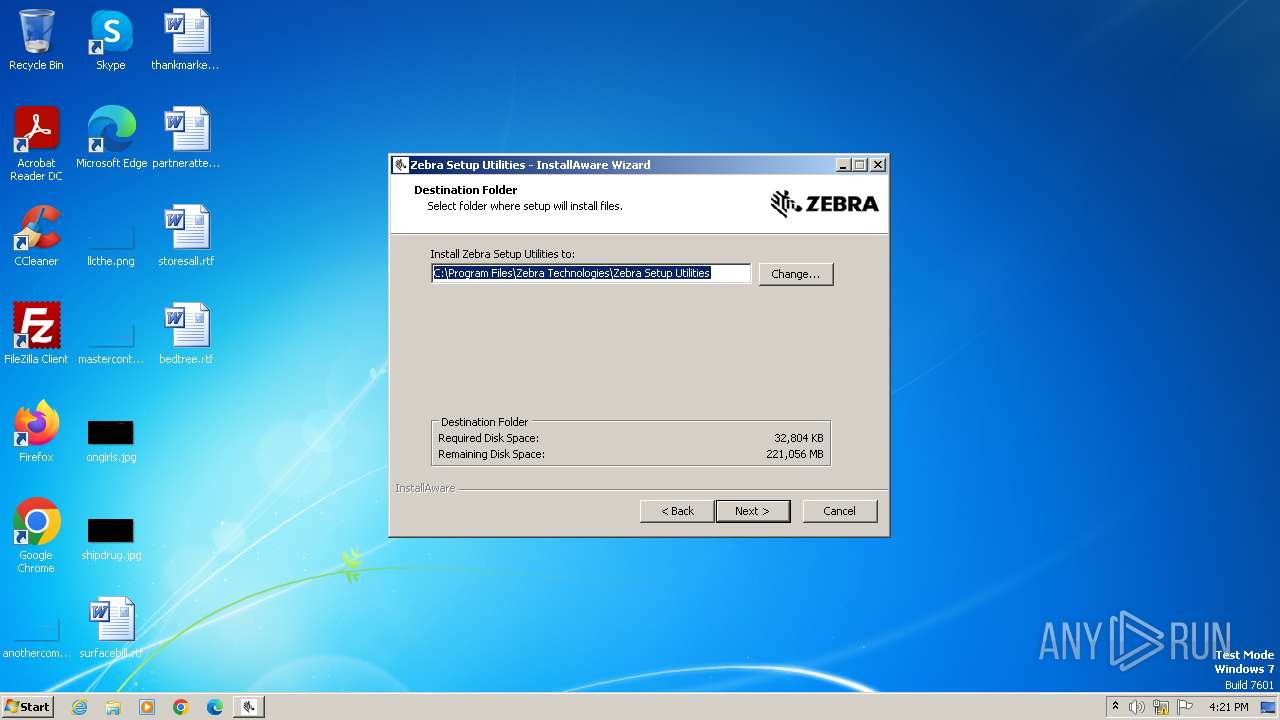Open the volume speaker tray icon
The image size is (1280, 720).
[x=1136, y=707]
